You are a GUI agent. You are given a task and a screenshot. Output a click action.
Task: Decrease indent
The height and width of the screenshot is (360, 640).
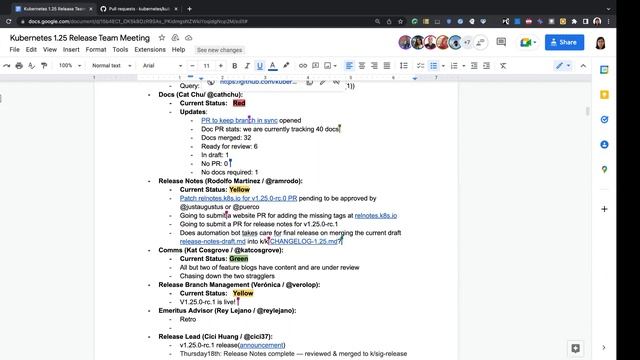coord(474,66)
